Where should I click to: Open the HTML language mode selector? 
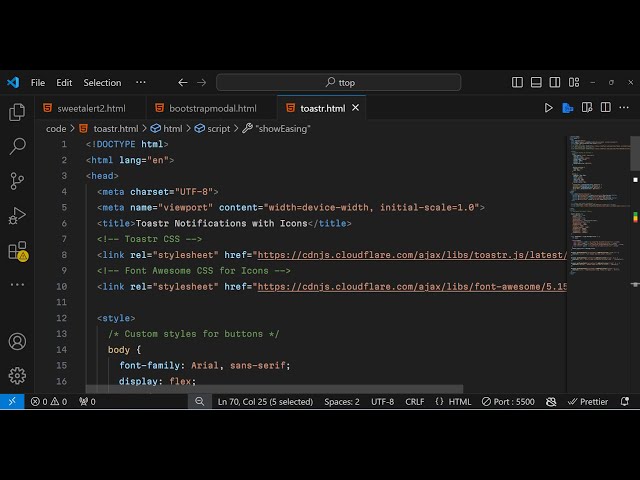tap(454, 402)
